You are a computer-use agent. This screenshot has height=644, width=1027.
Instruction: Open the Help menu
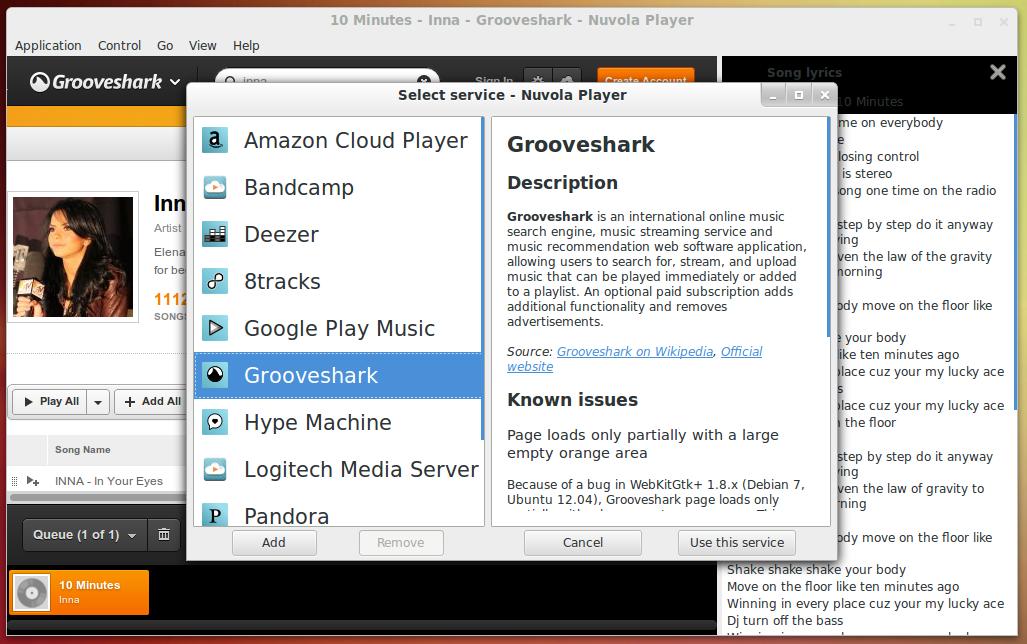tap(246, 45)
